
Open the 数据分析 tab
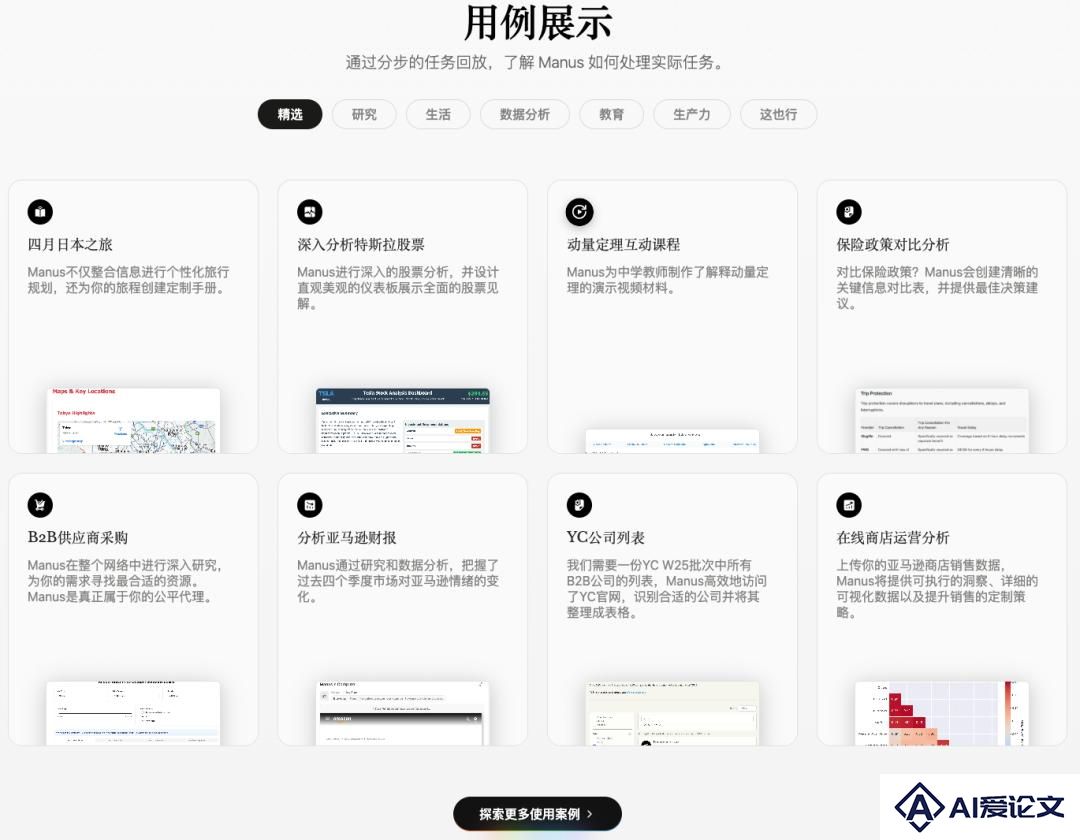pos(525,114)
